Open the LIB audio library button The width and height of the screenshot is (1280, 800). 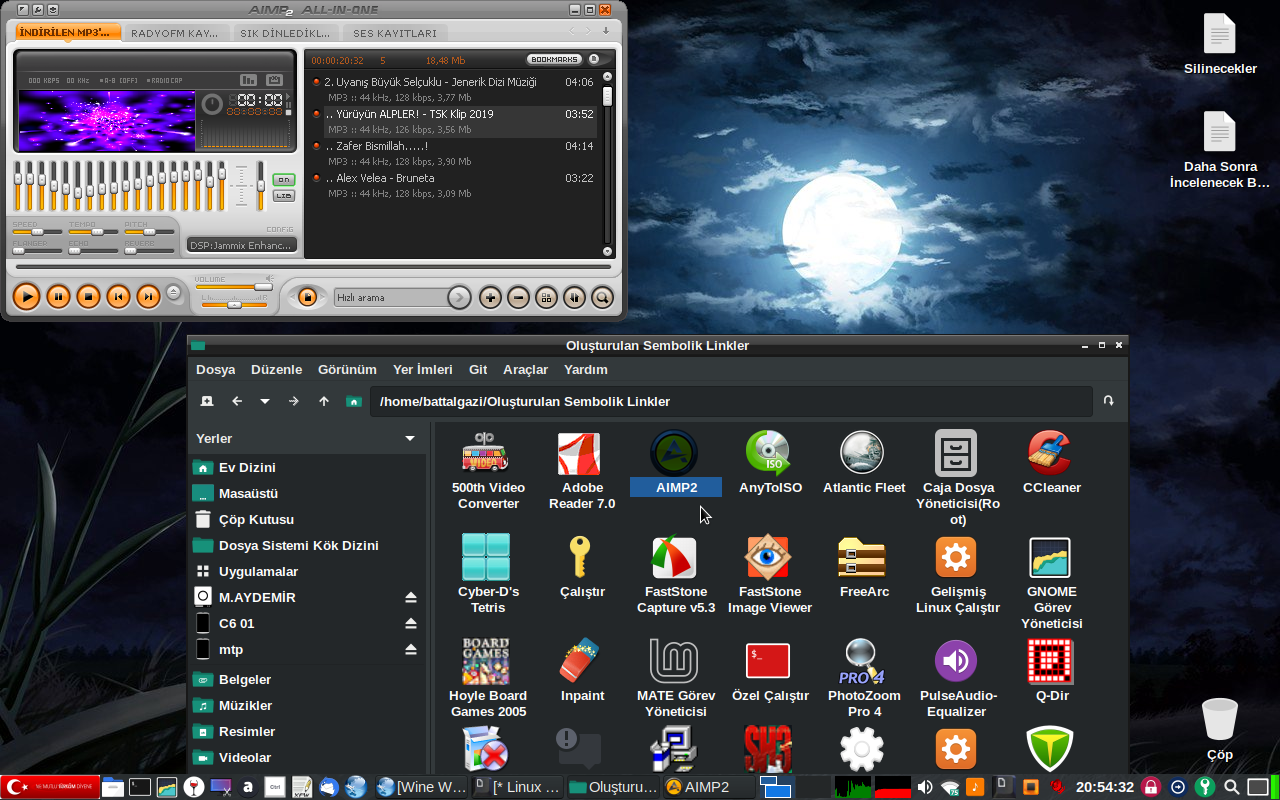284,195
